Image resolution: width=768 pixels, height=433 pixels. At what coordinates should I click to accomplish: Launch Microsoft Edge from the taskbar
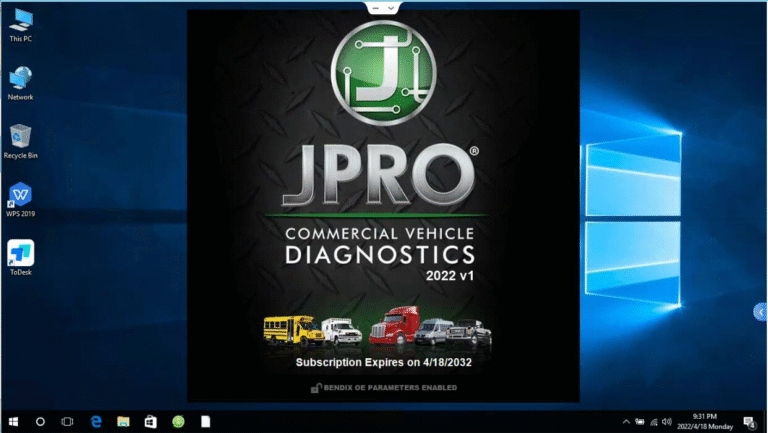(x=96, y=422)
